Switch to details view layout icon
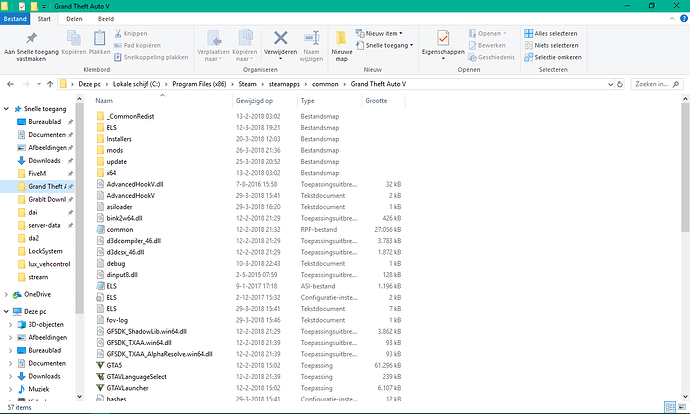 click(x=670, y=407)
